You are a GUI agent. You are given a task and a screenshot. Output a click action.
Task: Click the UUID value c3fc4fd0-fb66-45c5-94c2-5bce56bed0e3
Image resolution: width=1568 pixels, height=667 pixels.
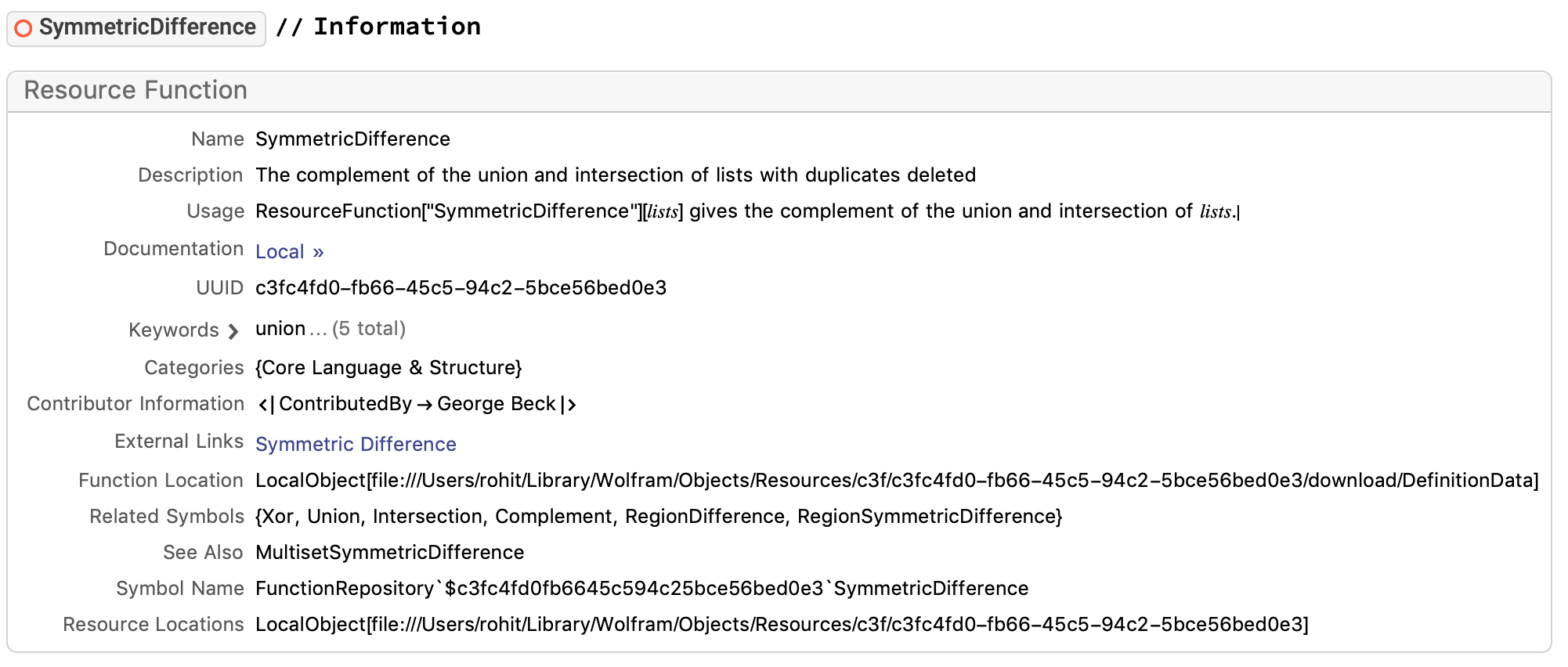tap(461, 288)
